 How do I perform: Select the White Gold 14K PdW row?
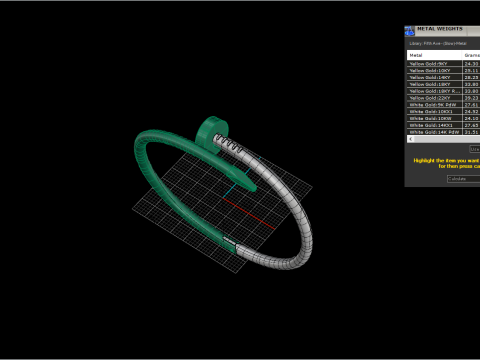coord(443,132)
